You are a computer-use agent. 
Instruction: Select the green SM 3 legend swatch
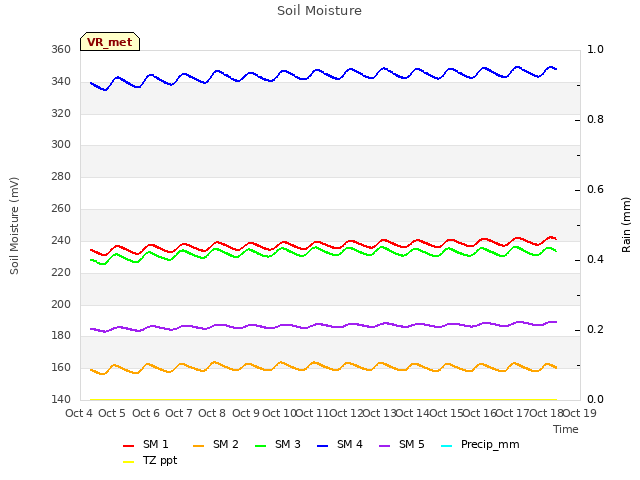pyautogui.click(x=260, y=446)
